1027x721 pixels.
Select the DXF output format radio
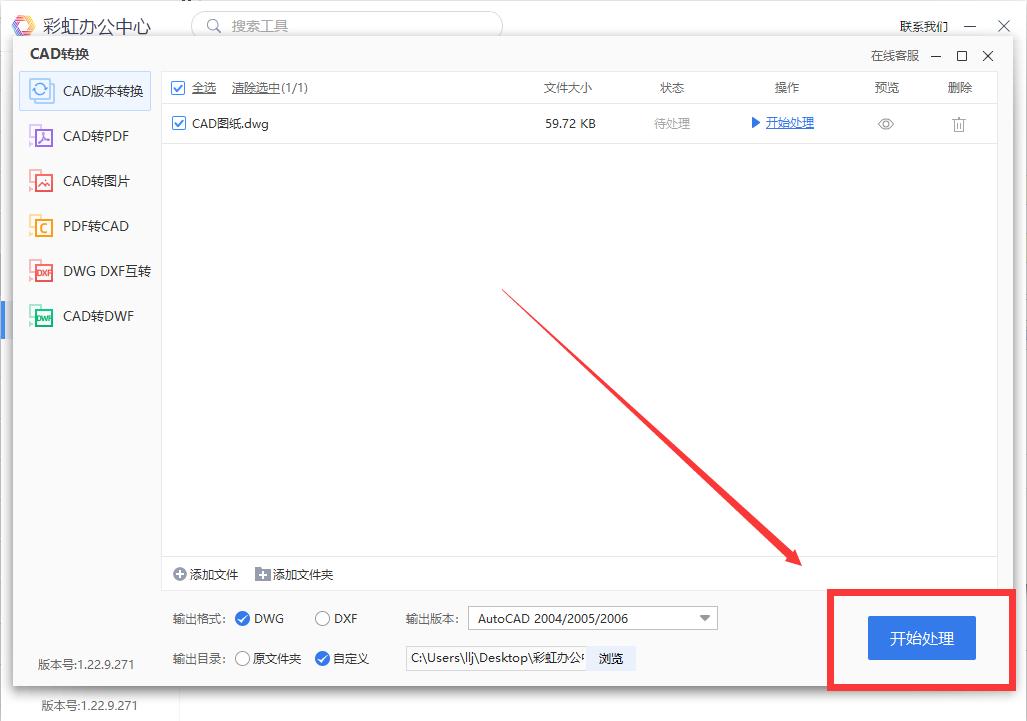tap(322, 618)
